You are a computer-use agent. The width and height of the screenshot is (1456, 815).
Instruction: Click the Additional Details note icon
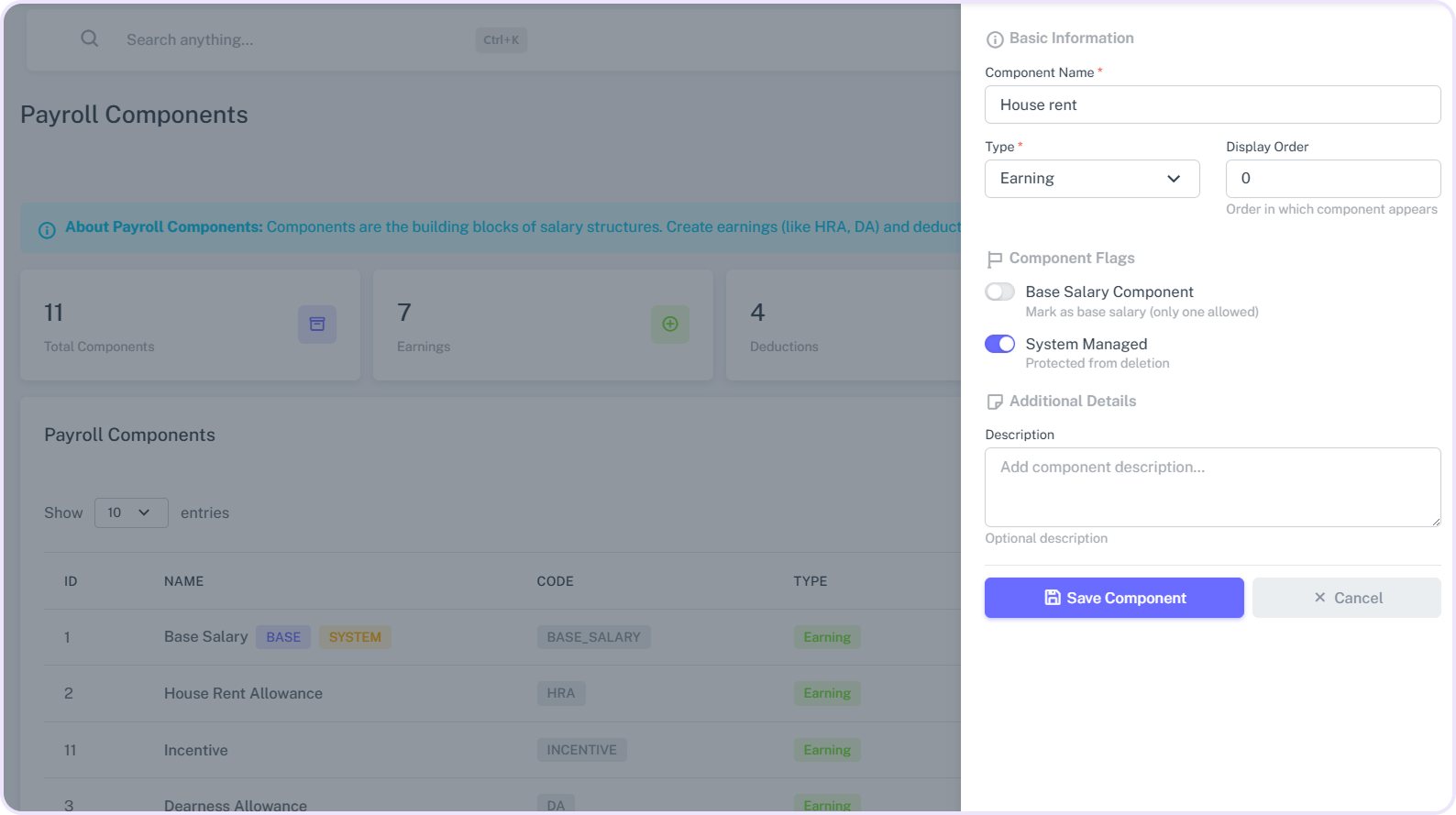click(x=994, y=402)
